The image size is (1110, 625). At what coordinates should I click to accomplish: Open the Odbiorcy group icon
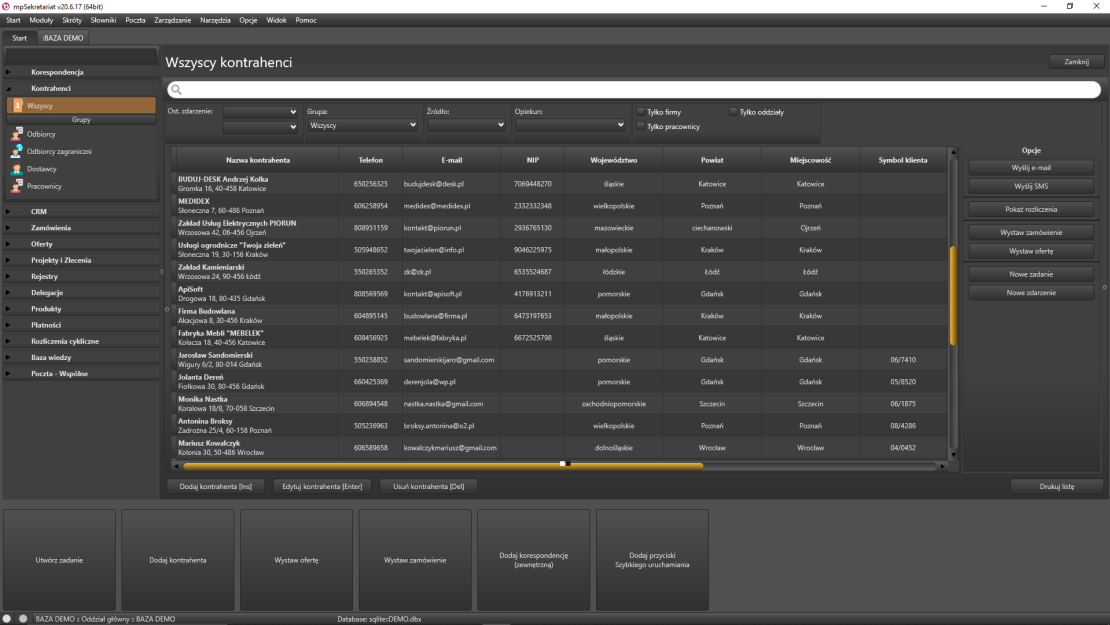17,134
